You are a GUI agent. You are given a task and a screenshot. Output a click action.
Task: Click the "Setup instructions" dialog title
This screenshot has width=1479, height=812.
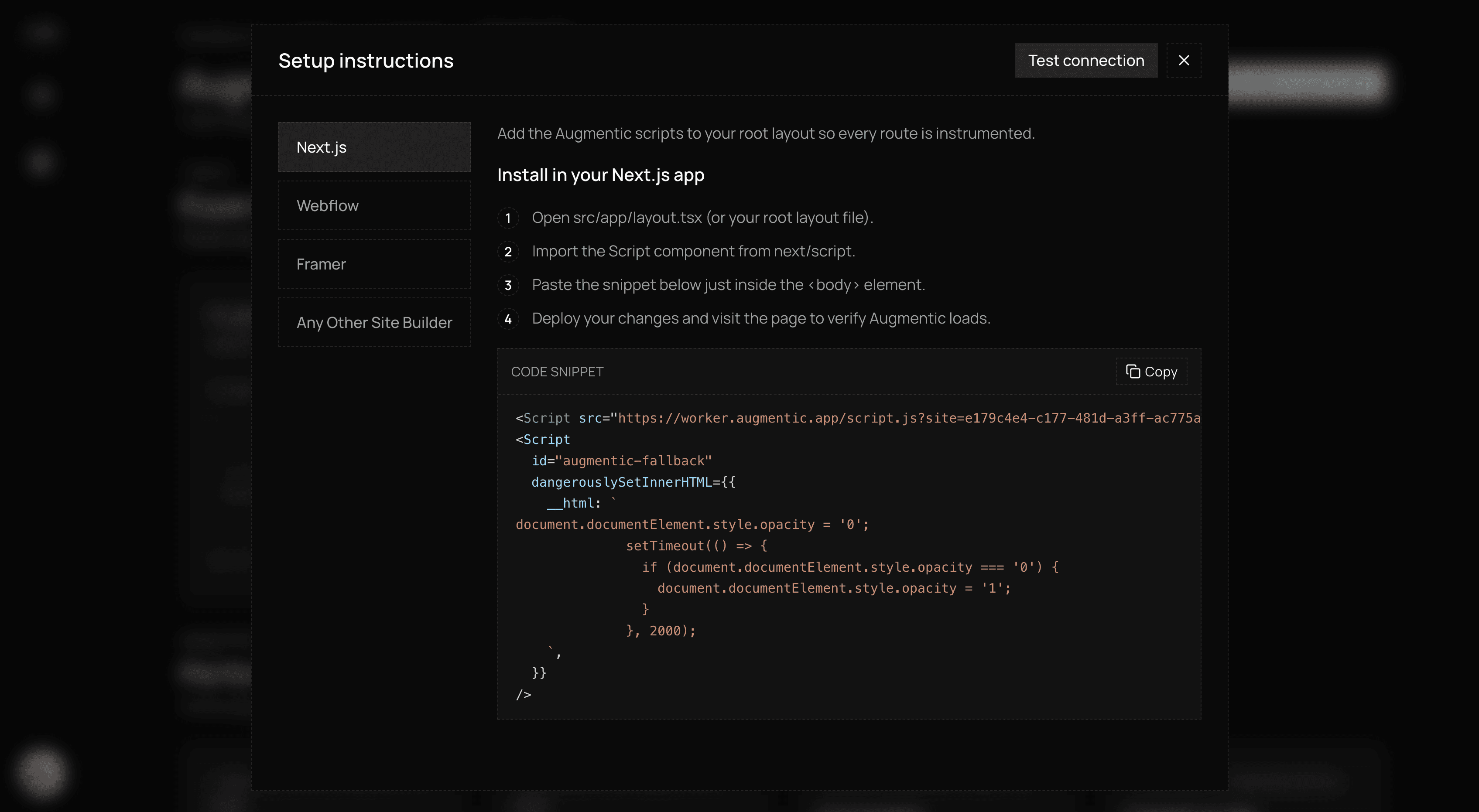pyautogui.click(x=366, y=61)
